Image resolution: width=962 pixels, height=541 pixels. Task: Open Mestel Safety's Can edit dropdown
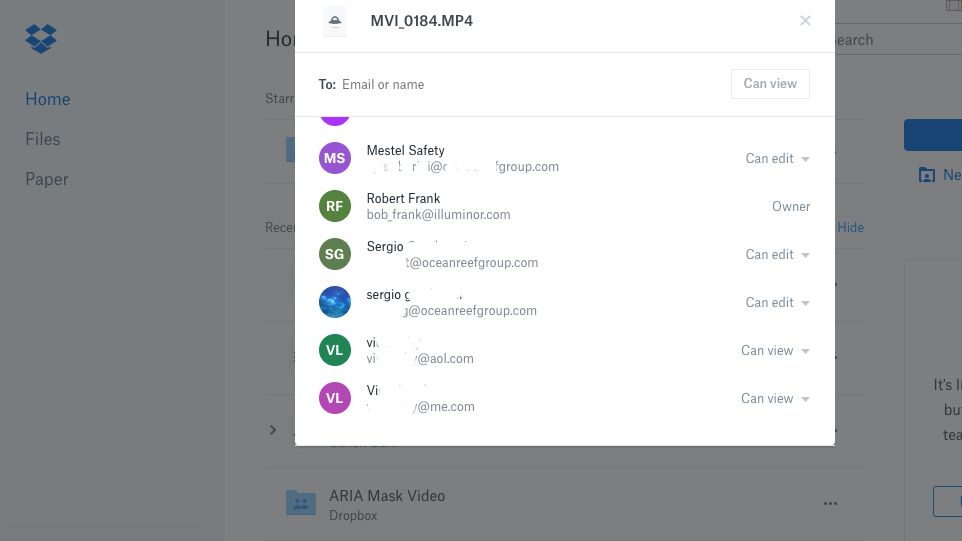click(777, 158)
